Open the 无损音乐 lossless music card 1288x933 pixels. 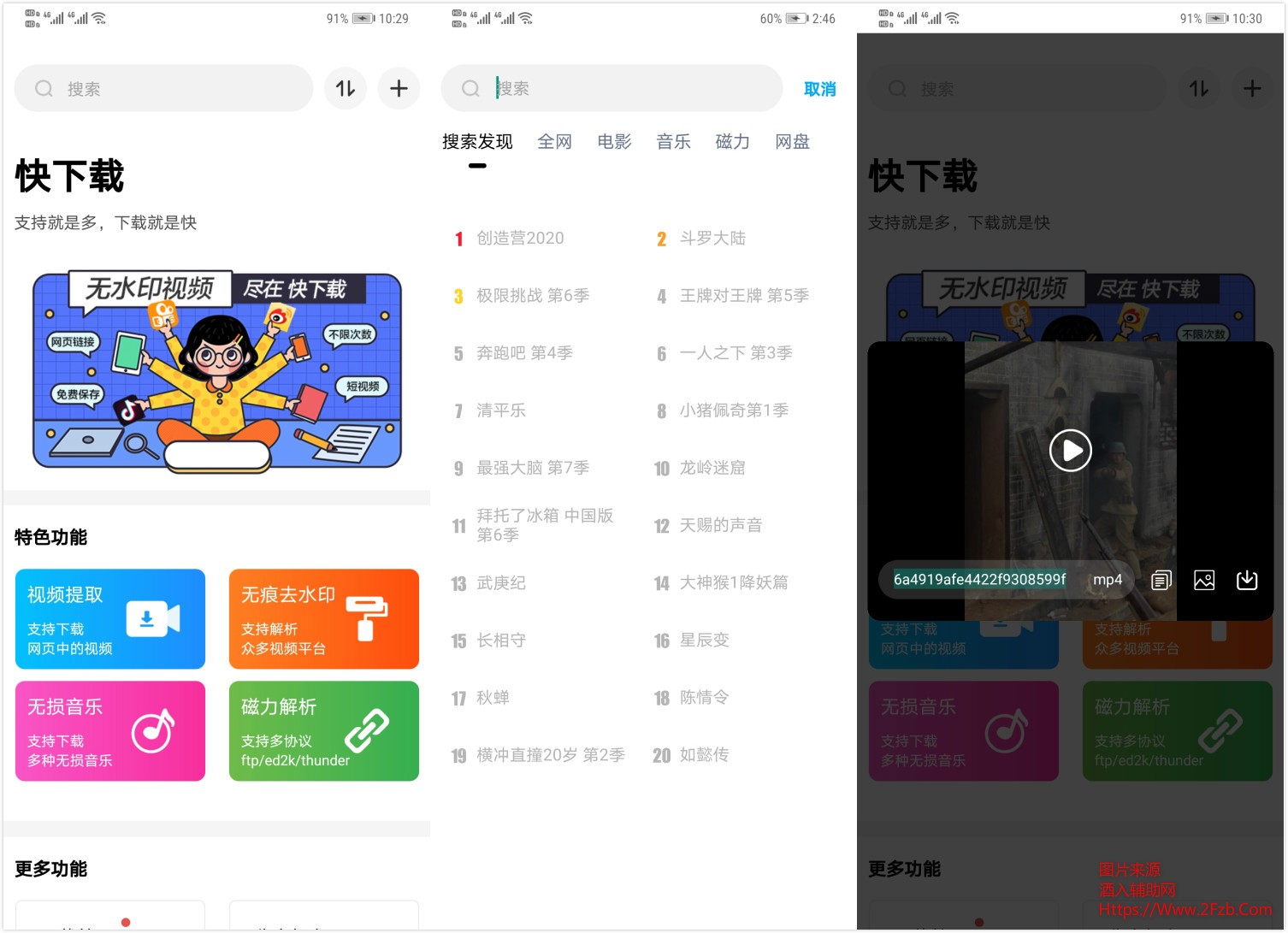click(x=110, y=731)
